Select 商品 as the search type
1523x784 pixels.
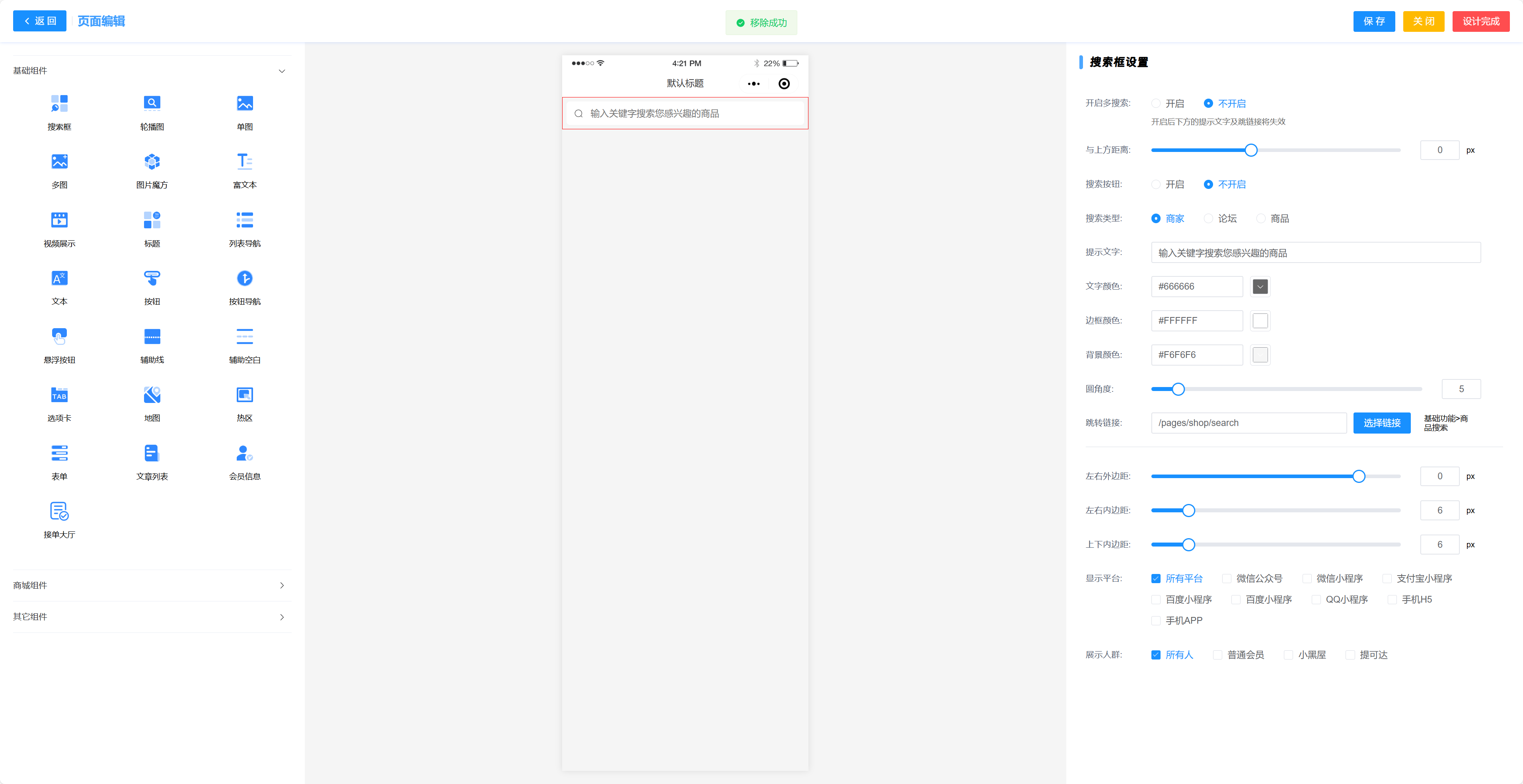pos(1261,219)
